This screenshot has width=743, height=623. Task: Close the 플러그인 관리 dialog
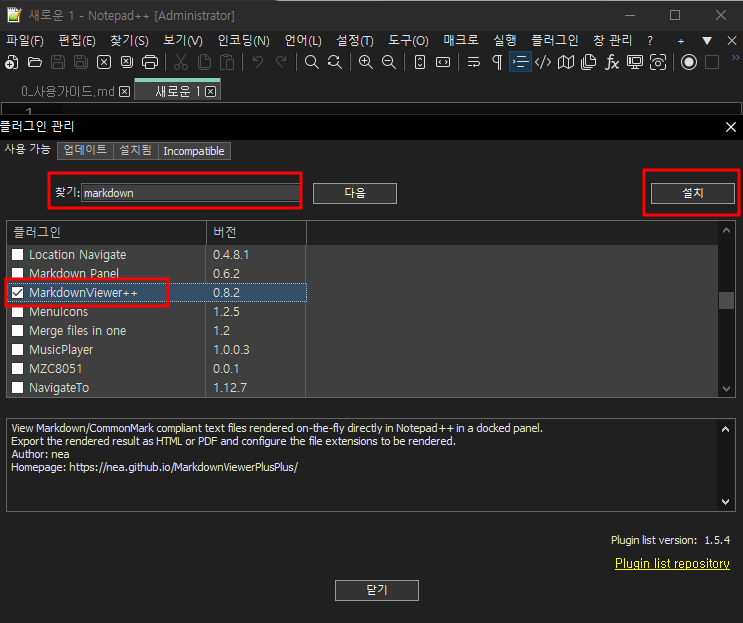tap(731, 127)
